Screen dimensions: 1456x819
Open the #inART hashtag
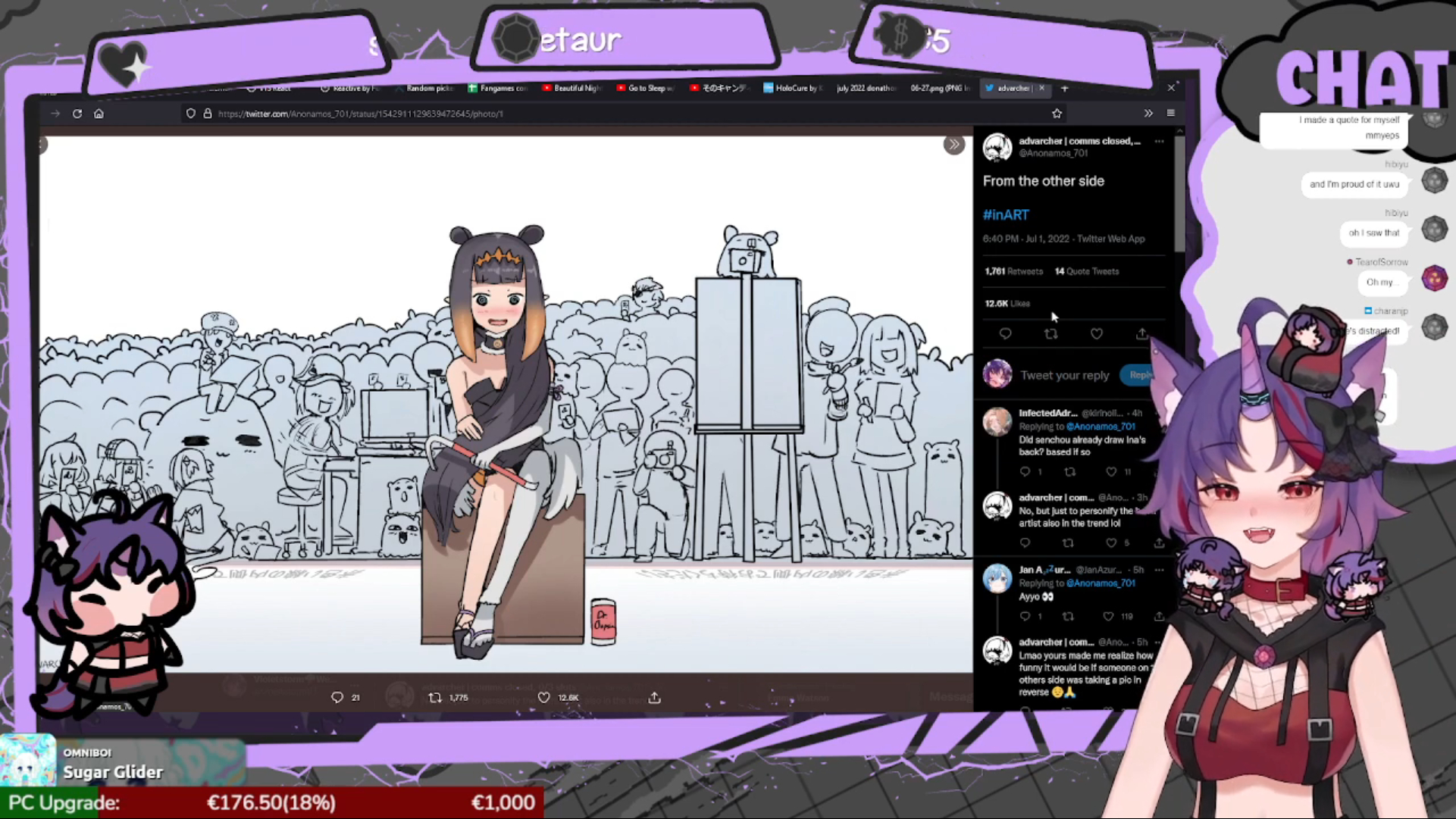tap(1006, 215)
